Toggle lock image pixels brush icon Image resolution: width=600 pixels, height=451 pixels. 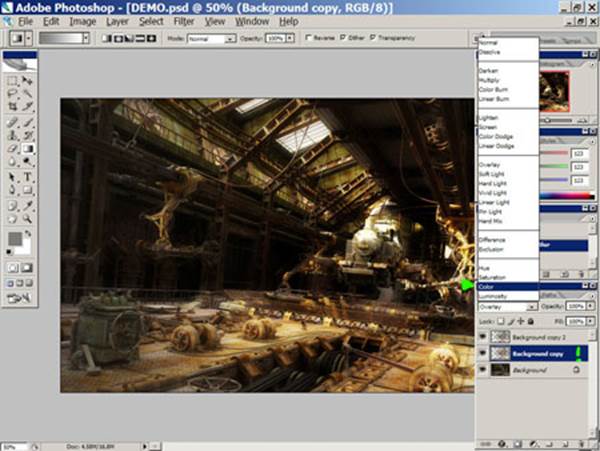point(511,322)
